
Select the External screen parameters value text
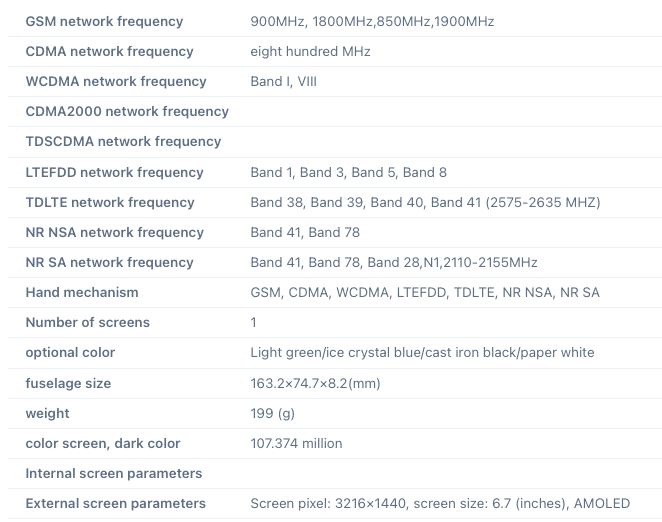tap(440, 503)
